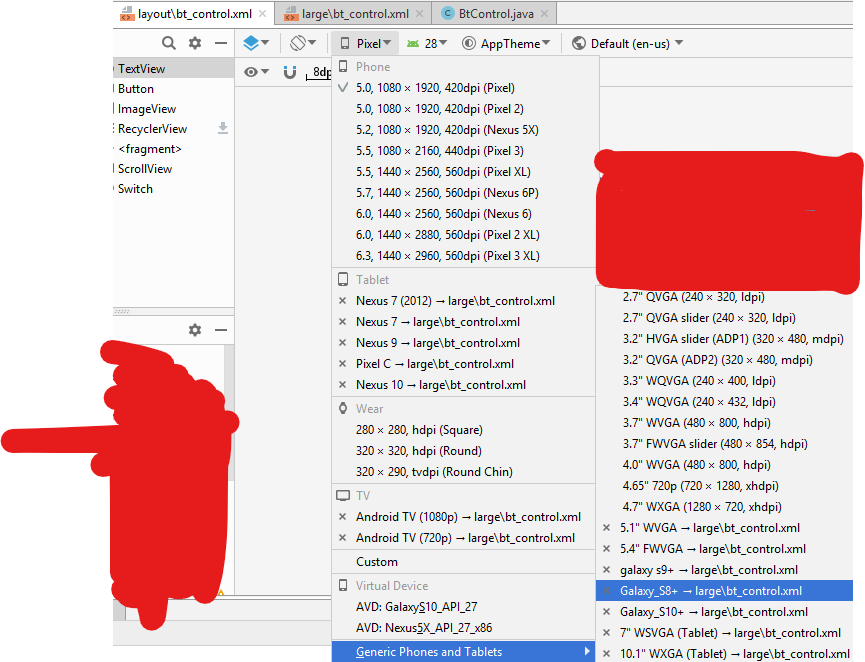The width and height of the screenshot is (865, 662).
Task: Choose the Pixel XL device entry
Action: pyautogui.click(x=464, y=172)
